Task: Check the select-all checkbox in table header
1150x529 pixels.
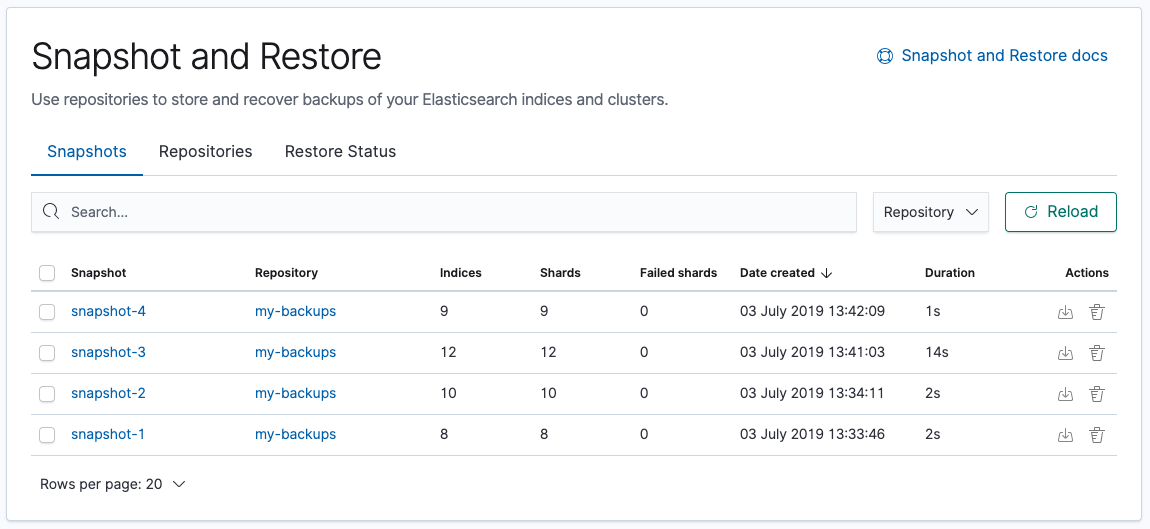Action: pos(47,273)
